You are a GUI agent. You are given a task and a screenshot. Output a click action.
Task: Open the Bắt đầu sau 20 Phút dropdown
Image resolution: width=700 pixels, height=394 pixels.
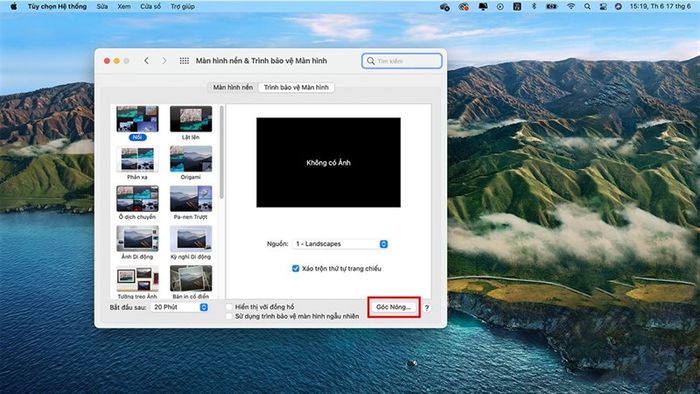[179, 307]
